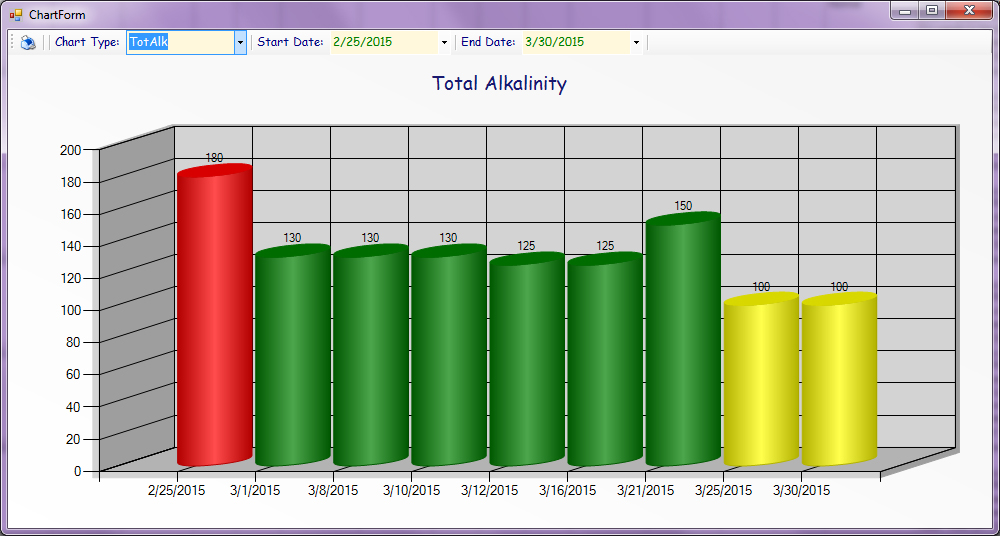Click the 20 y-axis value
Screen dimensions: 1000x536
point(73,438)
